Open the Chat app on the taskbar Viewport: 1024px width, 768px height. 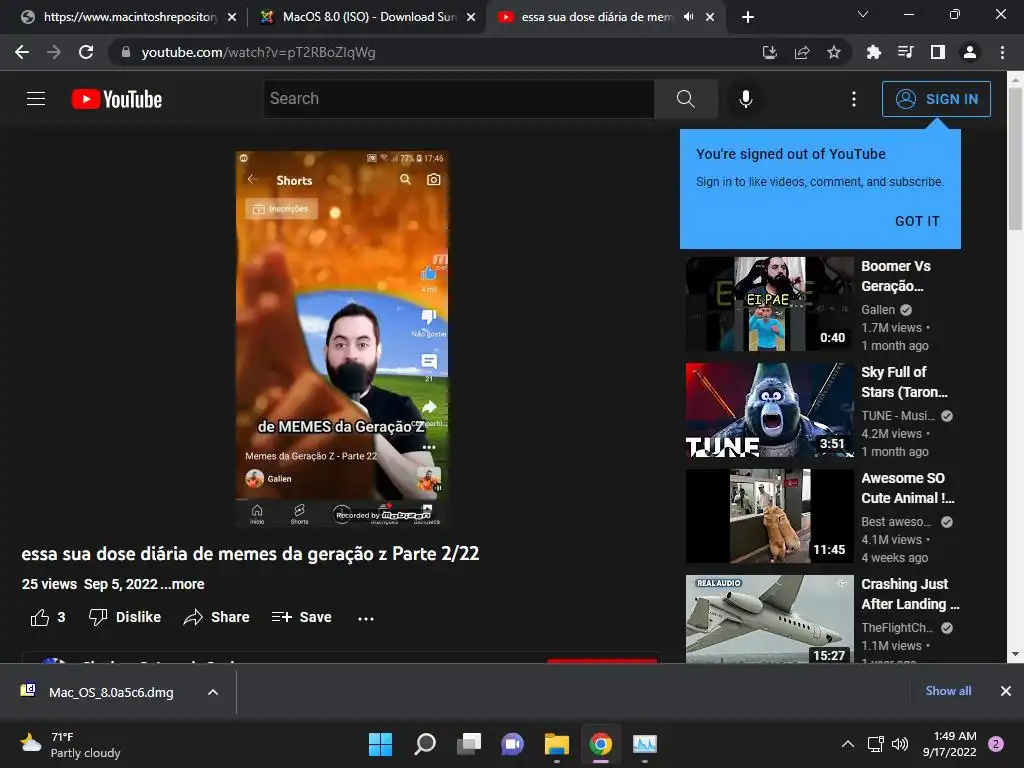click(x=513, y=744)
